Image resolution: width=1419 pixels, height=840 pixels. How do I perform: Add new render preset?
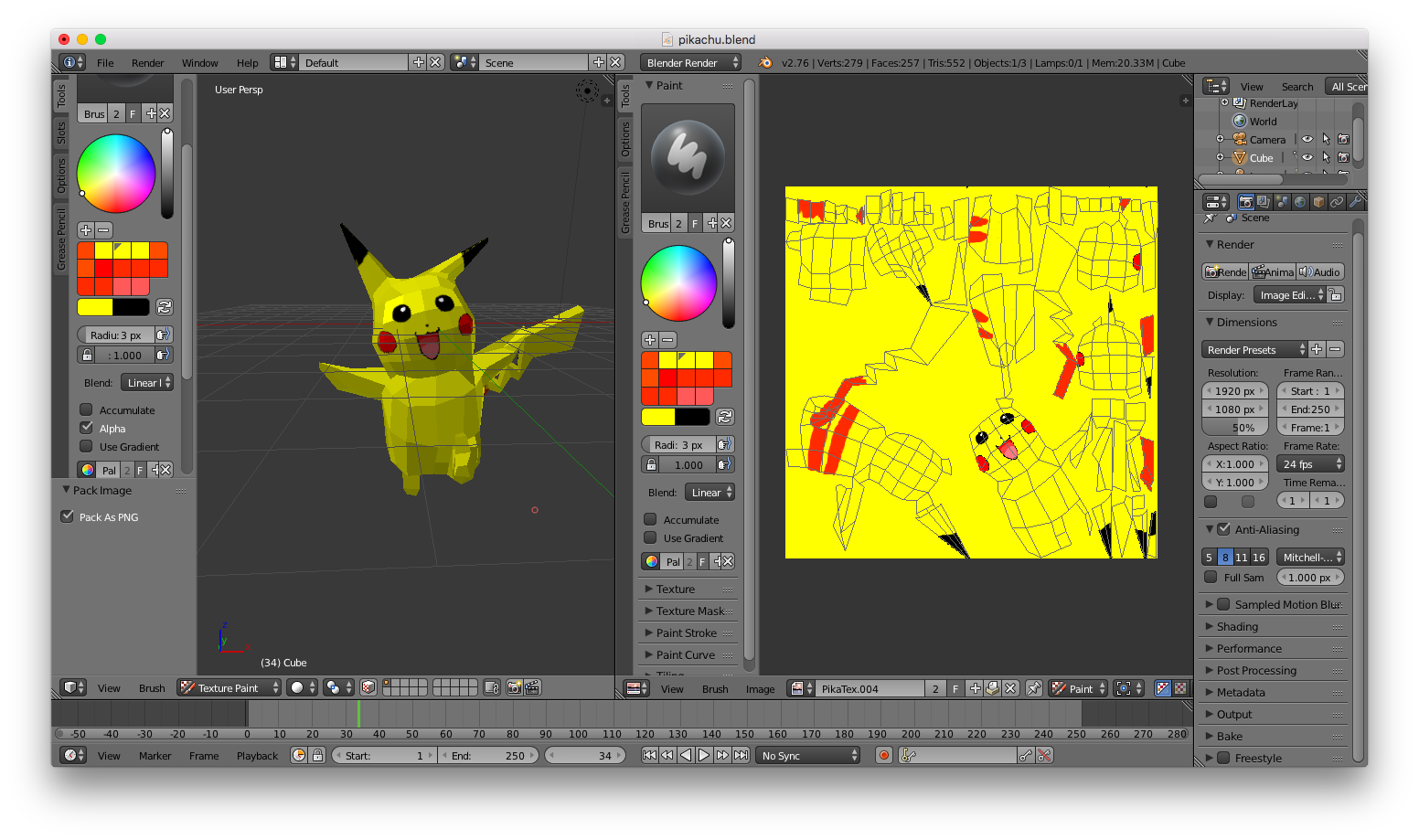1317,349
